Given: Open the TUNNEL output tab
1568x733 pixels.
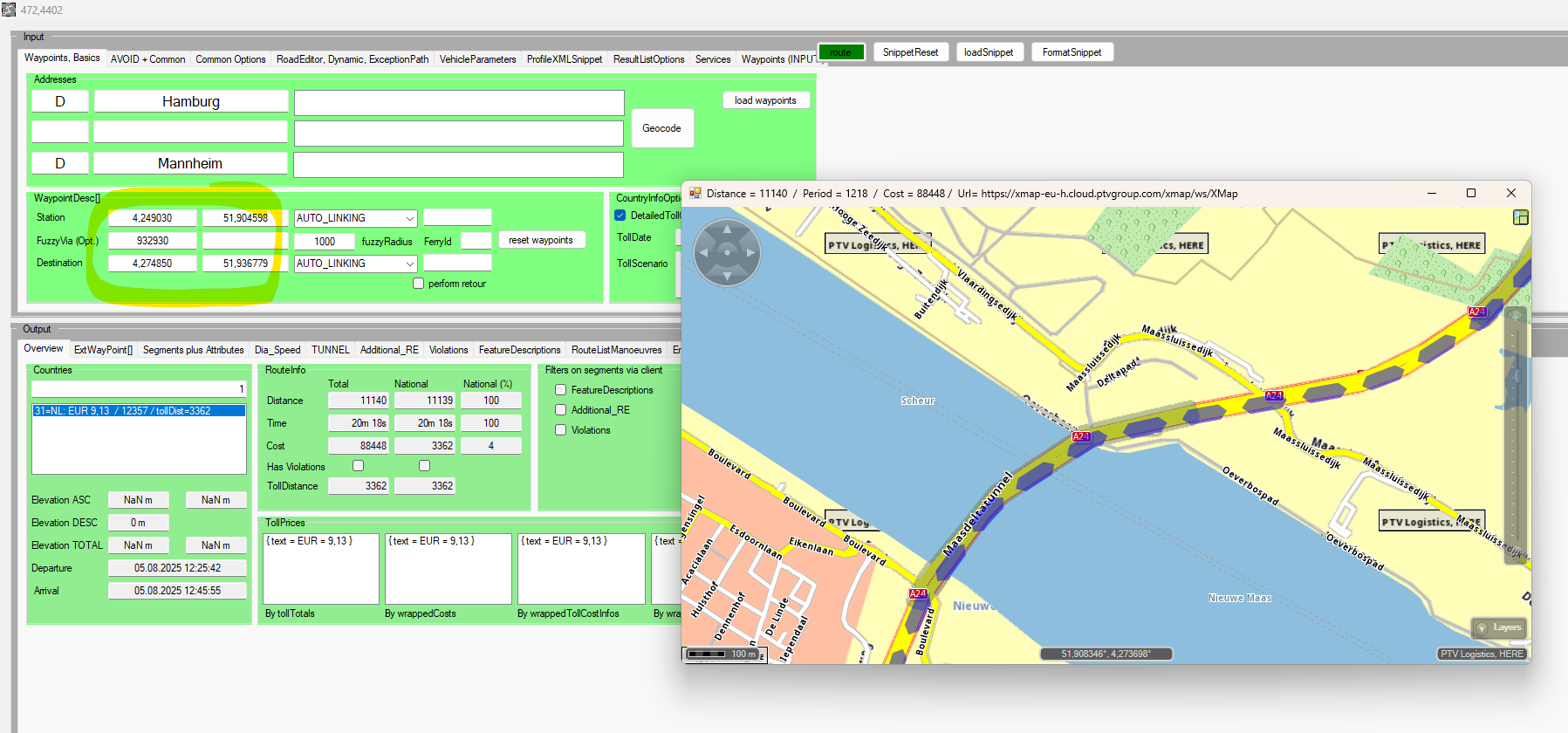Looking at the screenshot, I should (330, 350).
